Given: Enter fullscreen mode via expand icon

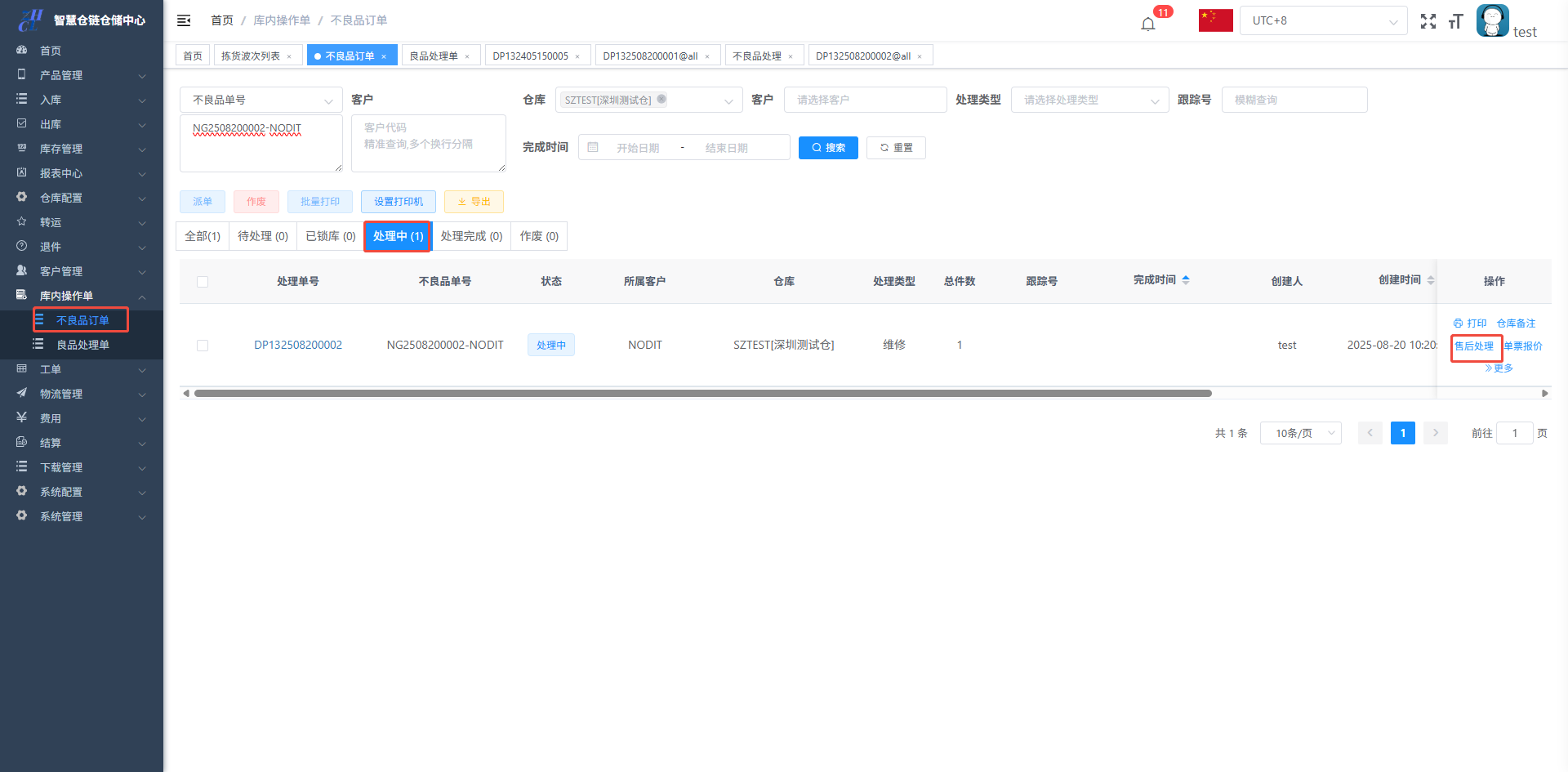Looking at the screenshot, I should pyautogui.click(x=1428, y=21).
